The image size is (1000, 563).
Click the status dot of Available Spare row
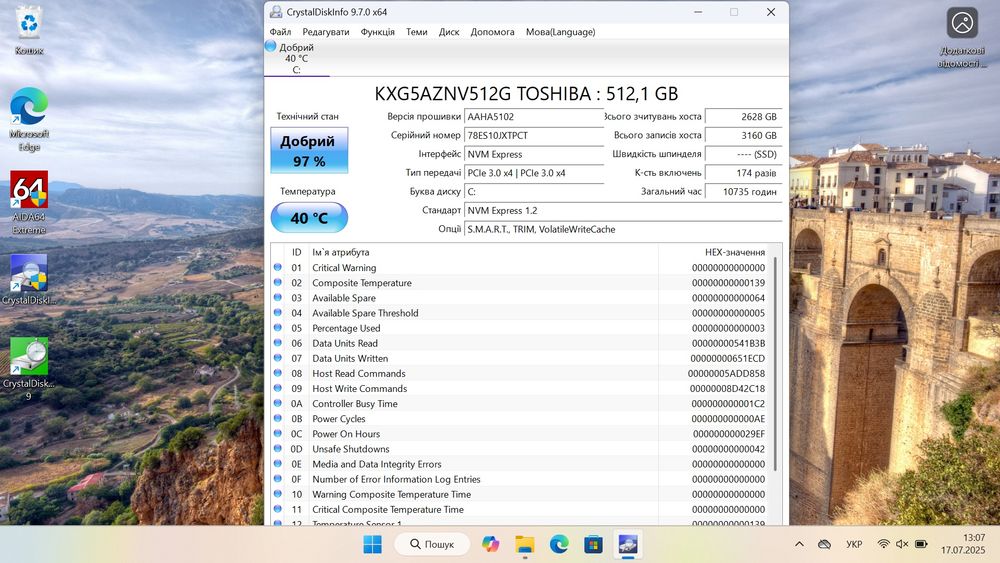(x=278, y=298)
